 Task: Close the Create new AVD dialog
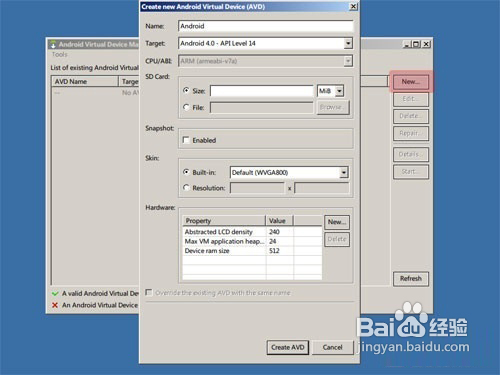point(353,6)
